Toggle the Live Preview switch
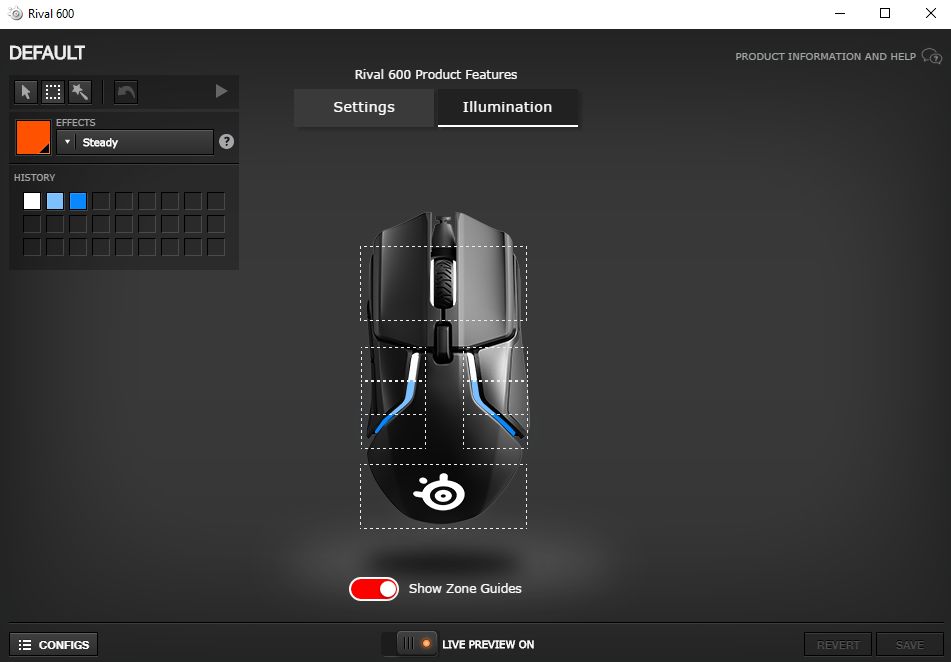 [x=409, y=644]
